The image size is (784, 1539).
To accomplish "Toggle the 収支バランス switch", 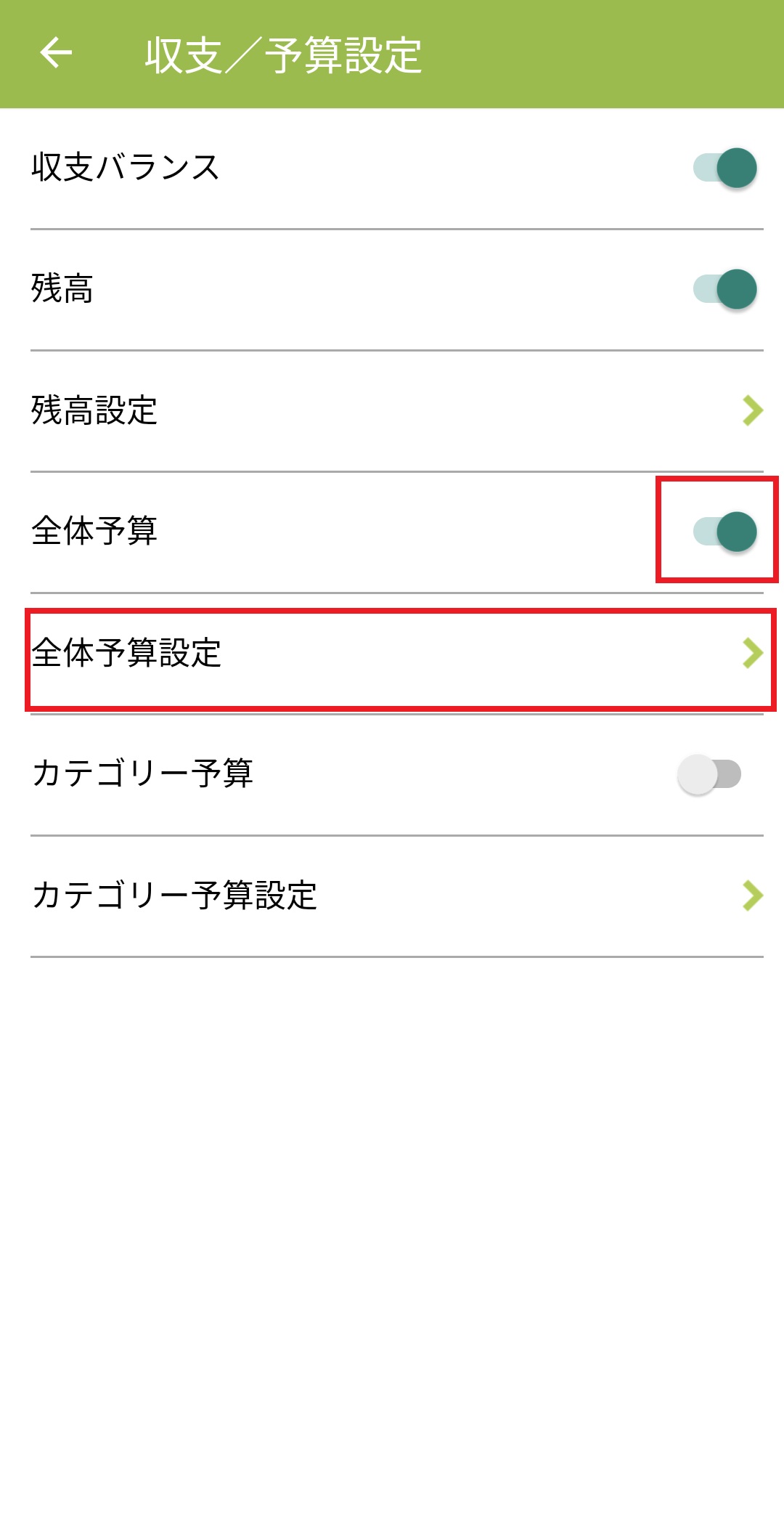I will click(724, 168).
